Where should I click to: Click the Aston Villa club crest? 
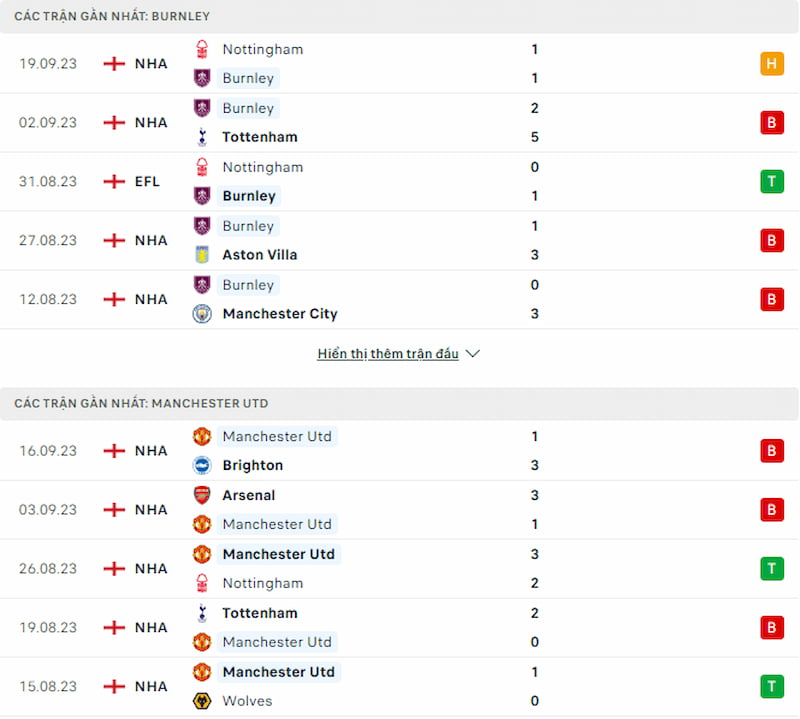tap(202, 254)
